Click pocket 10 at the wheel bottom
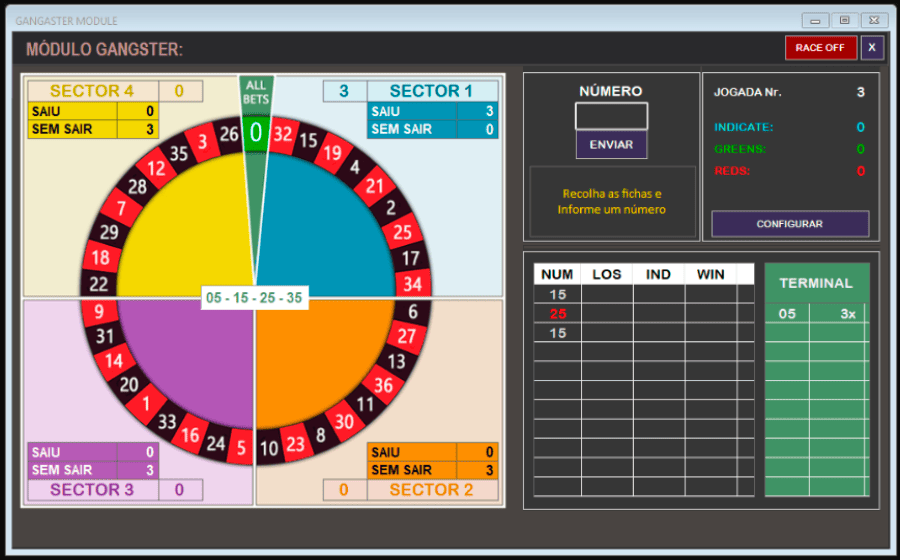The image size is (900, 560). pyautogui.click(x=270, y=449)
